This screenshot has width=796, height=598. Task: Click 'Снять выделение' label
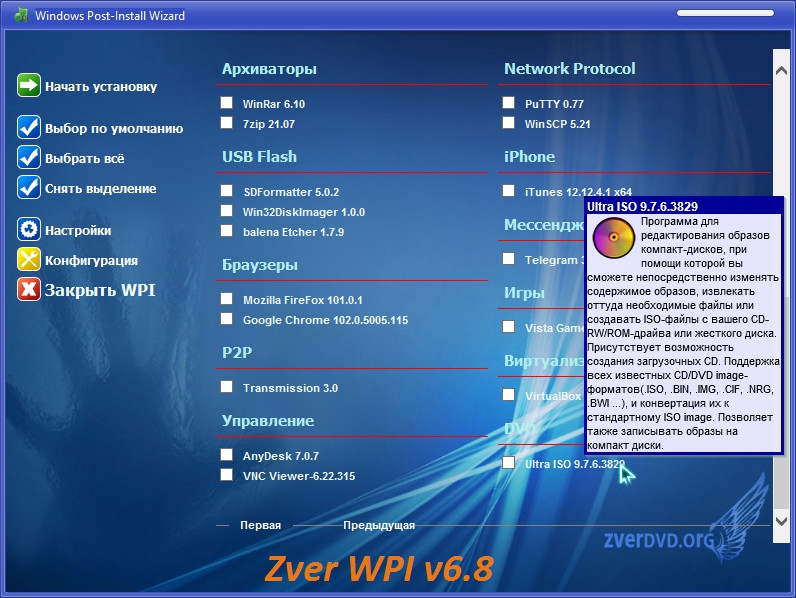[101, 188]
